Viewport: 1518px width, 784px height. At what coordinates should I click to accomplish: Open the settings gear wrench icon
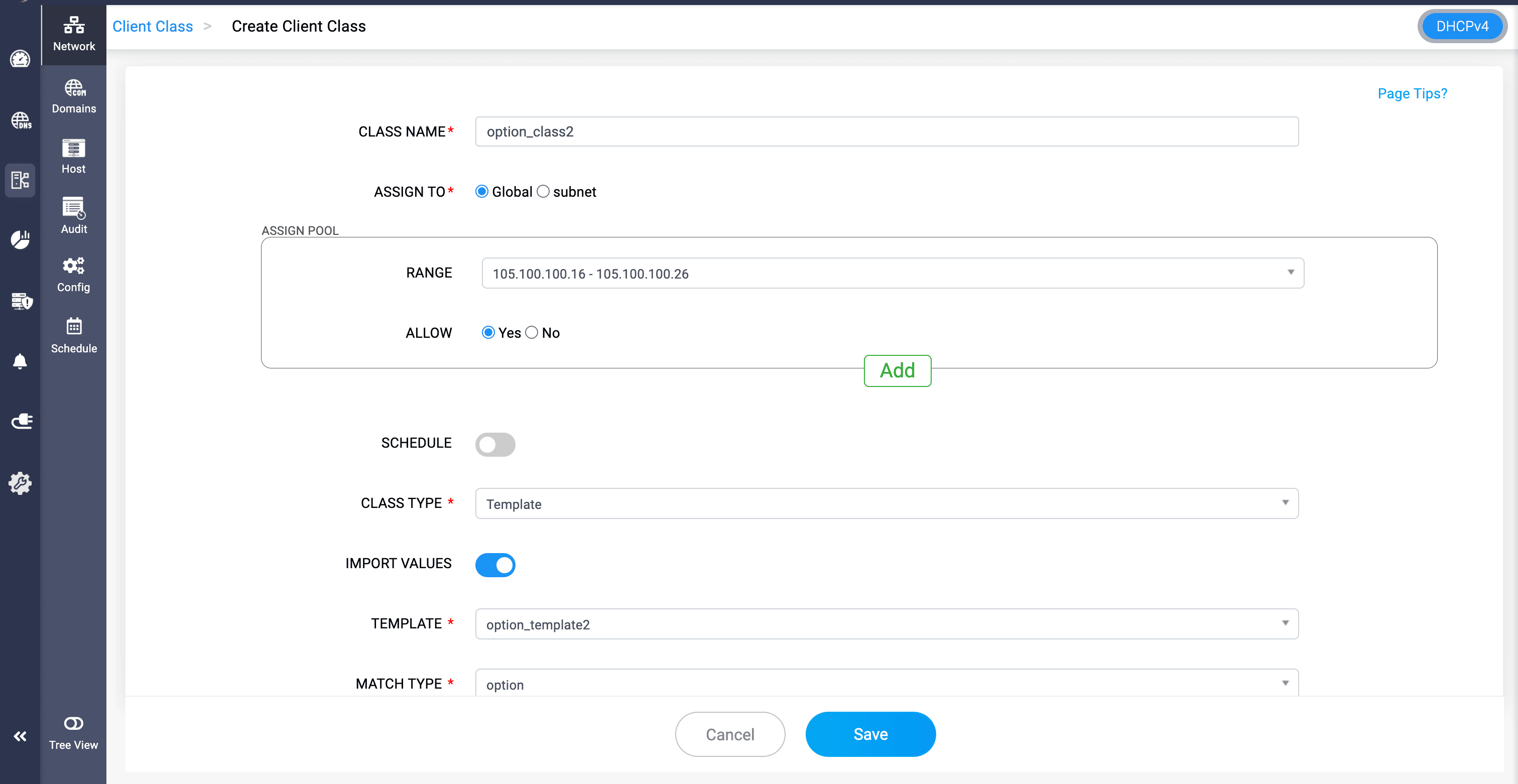click(x=20, y=483)
